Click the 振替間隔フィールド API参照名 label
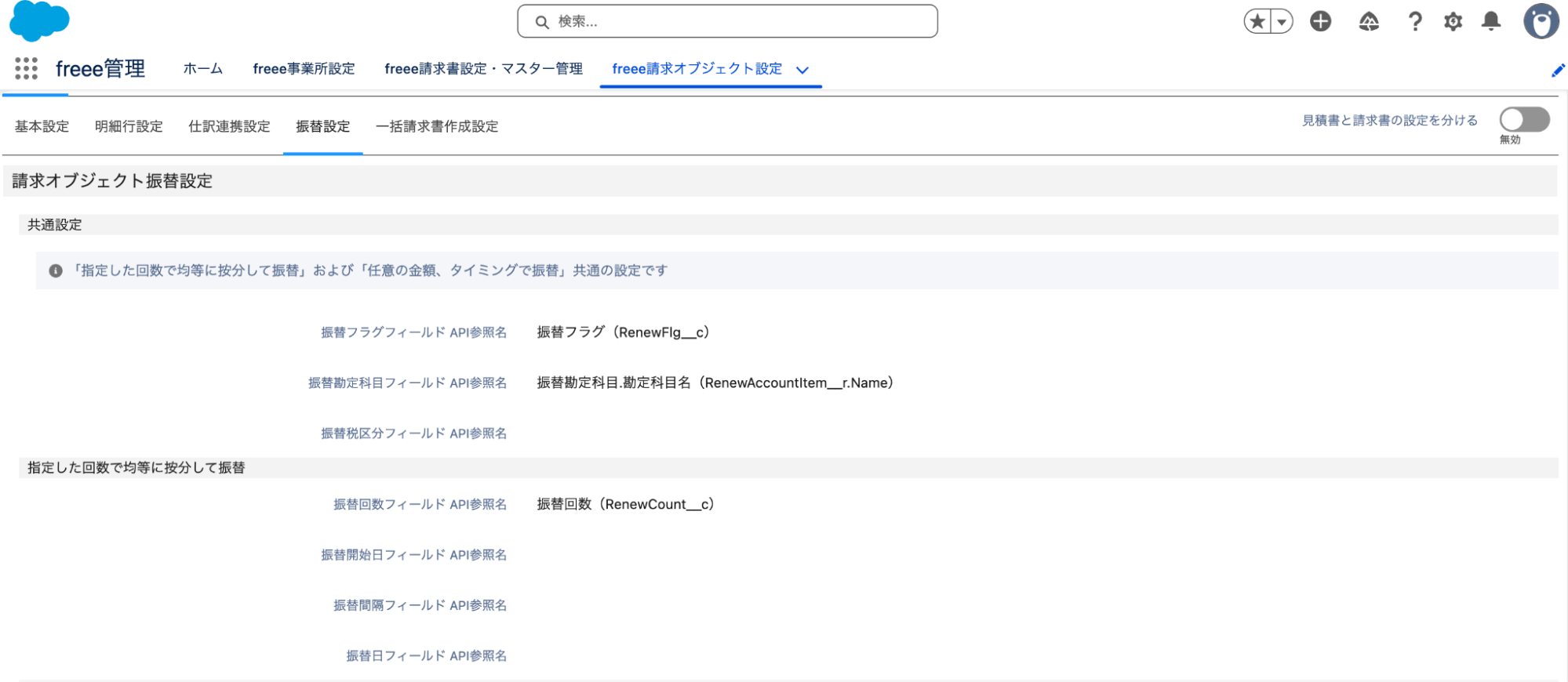The width and height of the screenshot is (1568, 682). coord(420,606)
